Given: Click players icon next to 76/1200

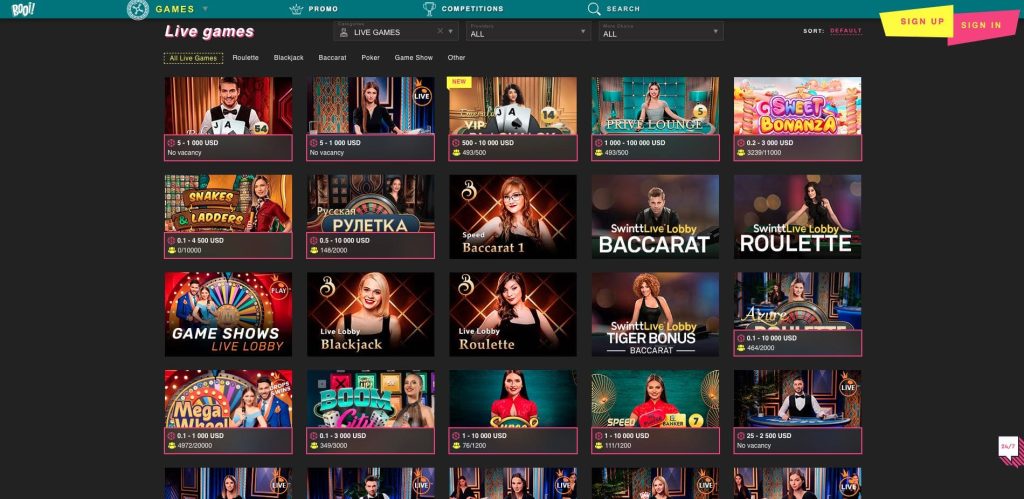Looking at the screenshot, I should click(456, 445).
